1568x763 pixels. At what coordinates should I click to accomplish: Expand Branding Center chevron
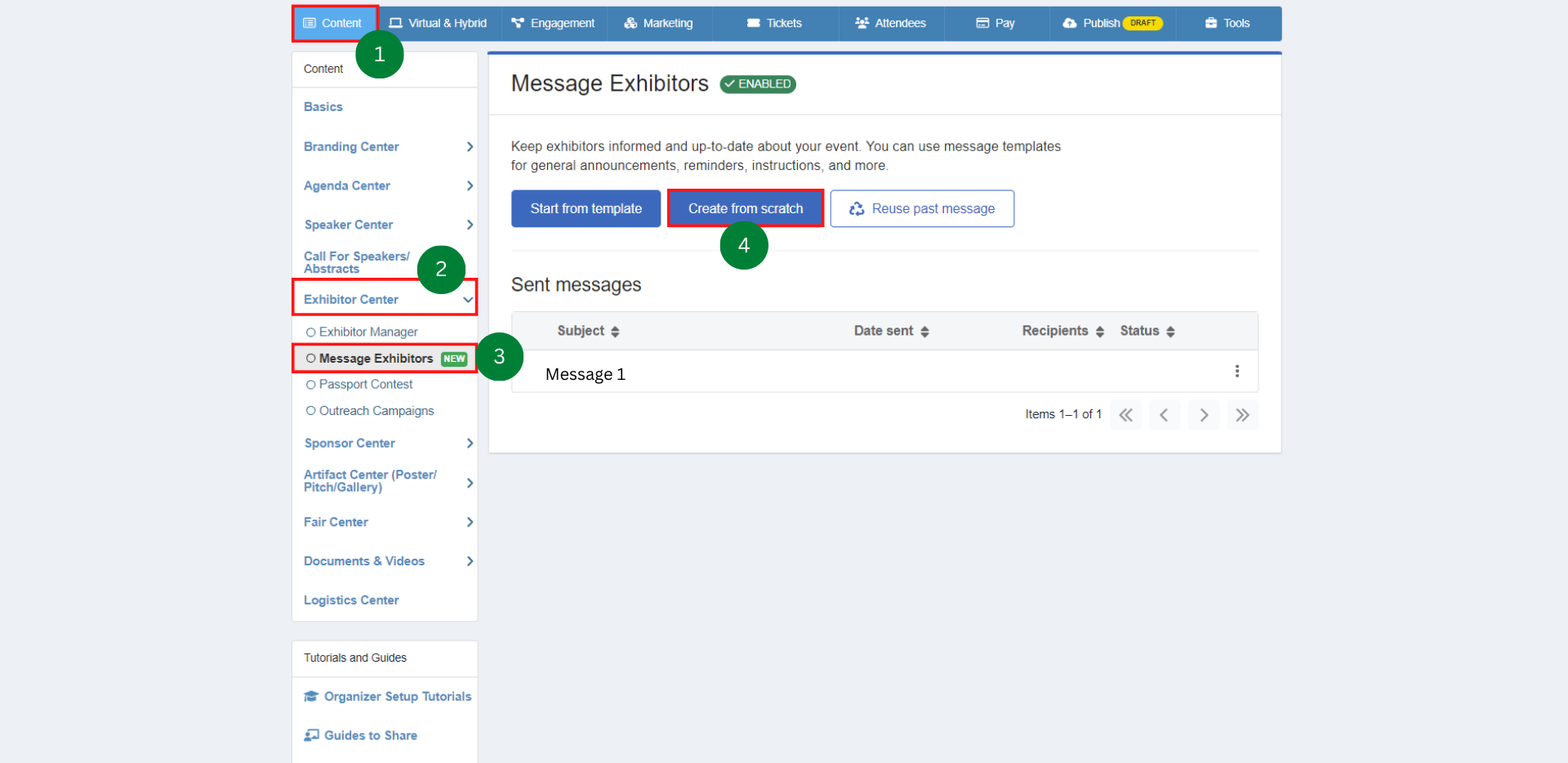point(470,147)
